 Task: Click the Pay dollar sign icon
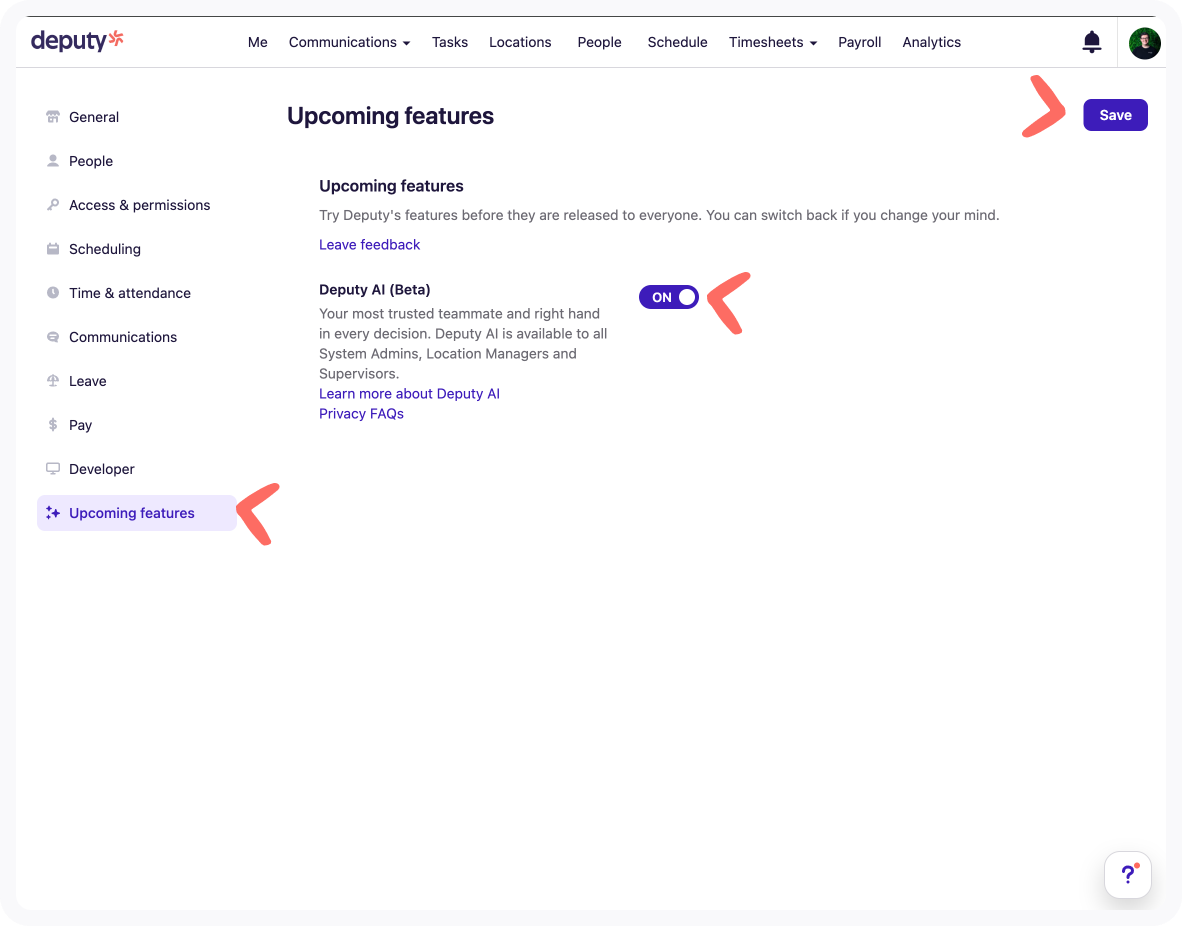coord(53,425)
